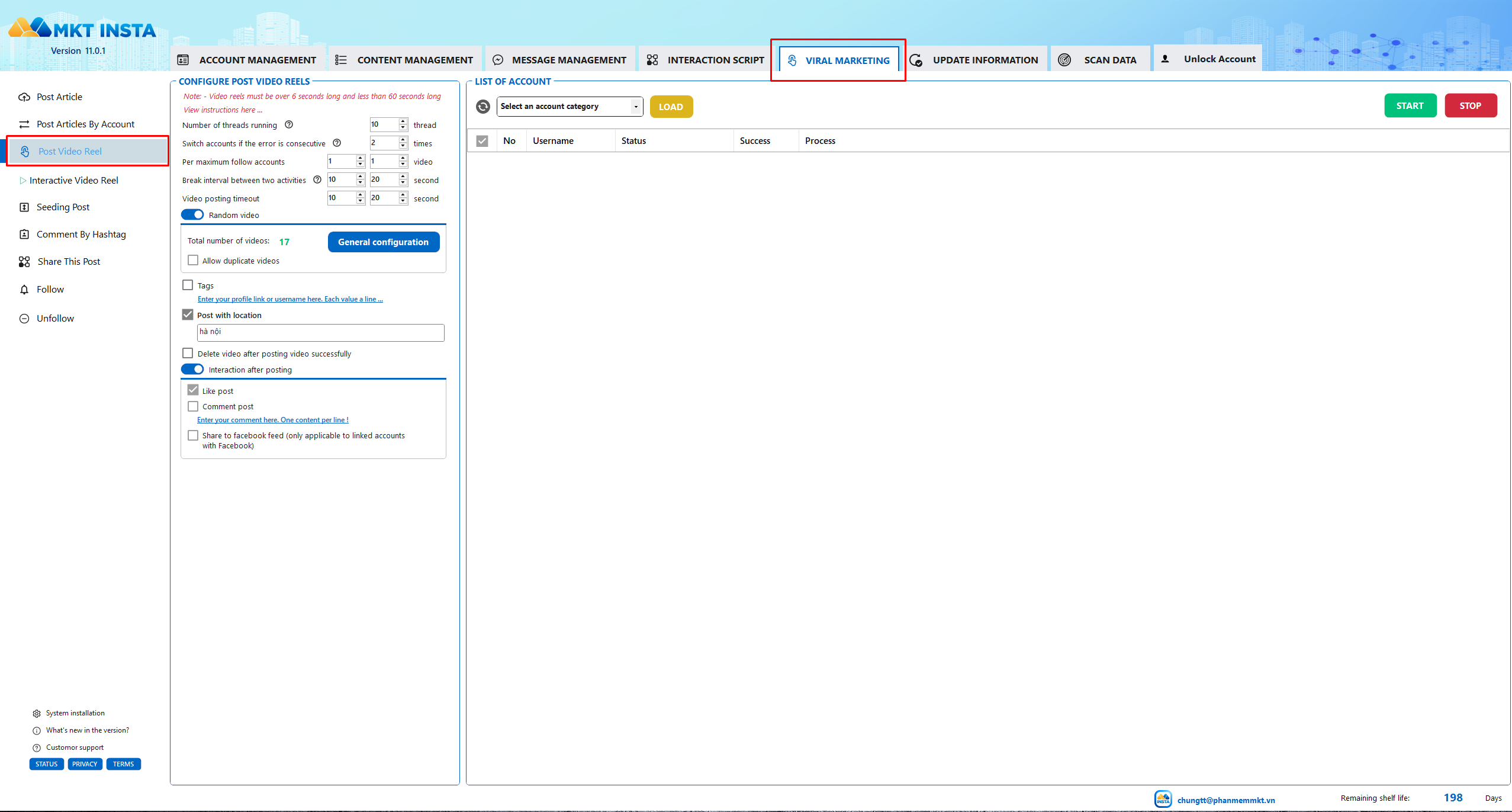
Task: Click the Interaction Script icon
Action: pos(652,60)
